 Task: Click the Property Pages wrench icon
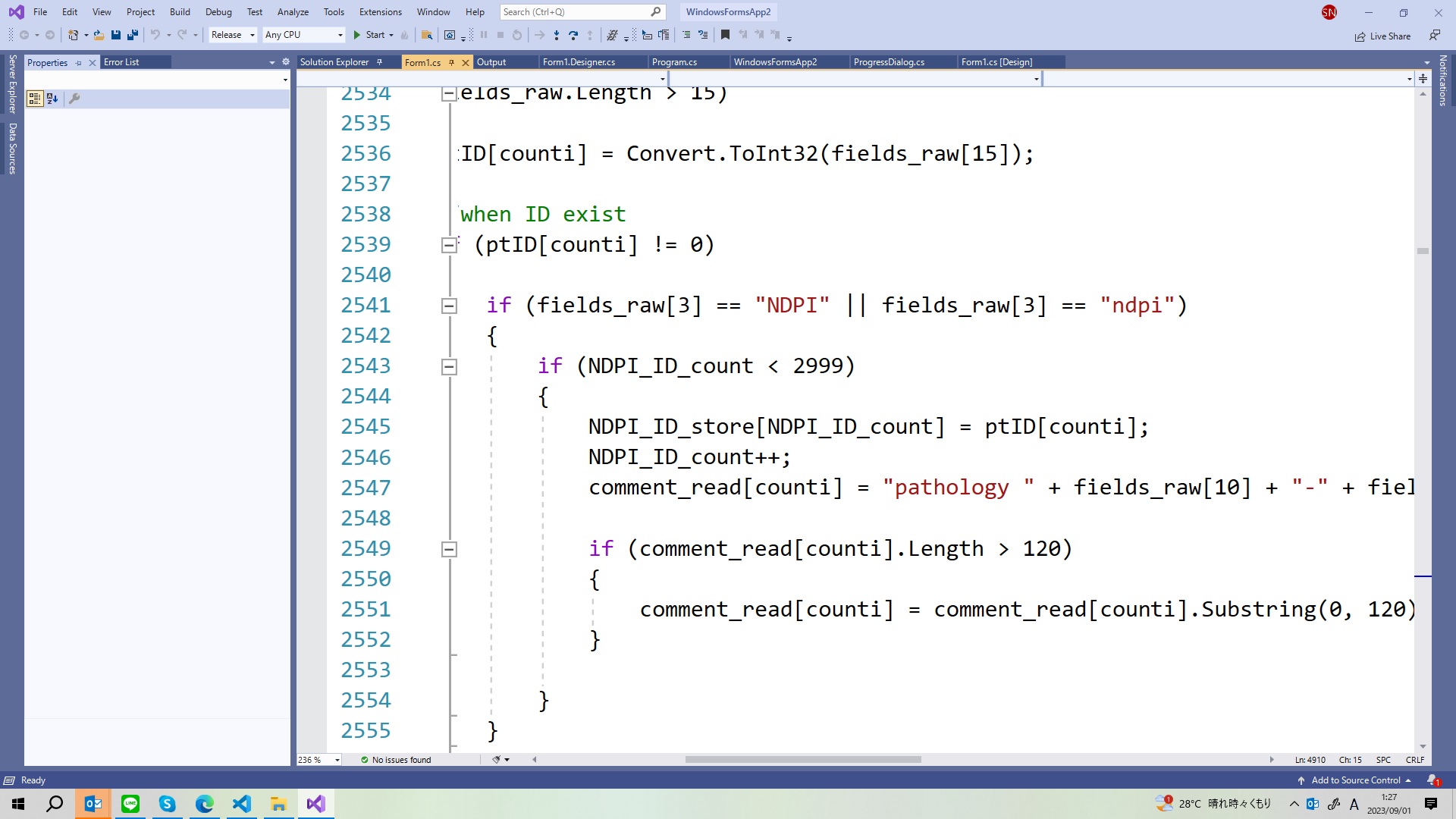[74, 98]
